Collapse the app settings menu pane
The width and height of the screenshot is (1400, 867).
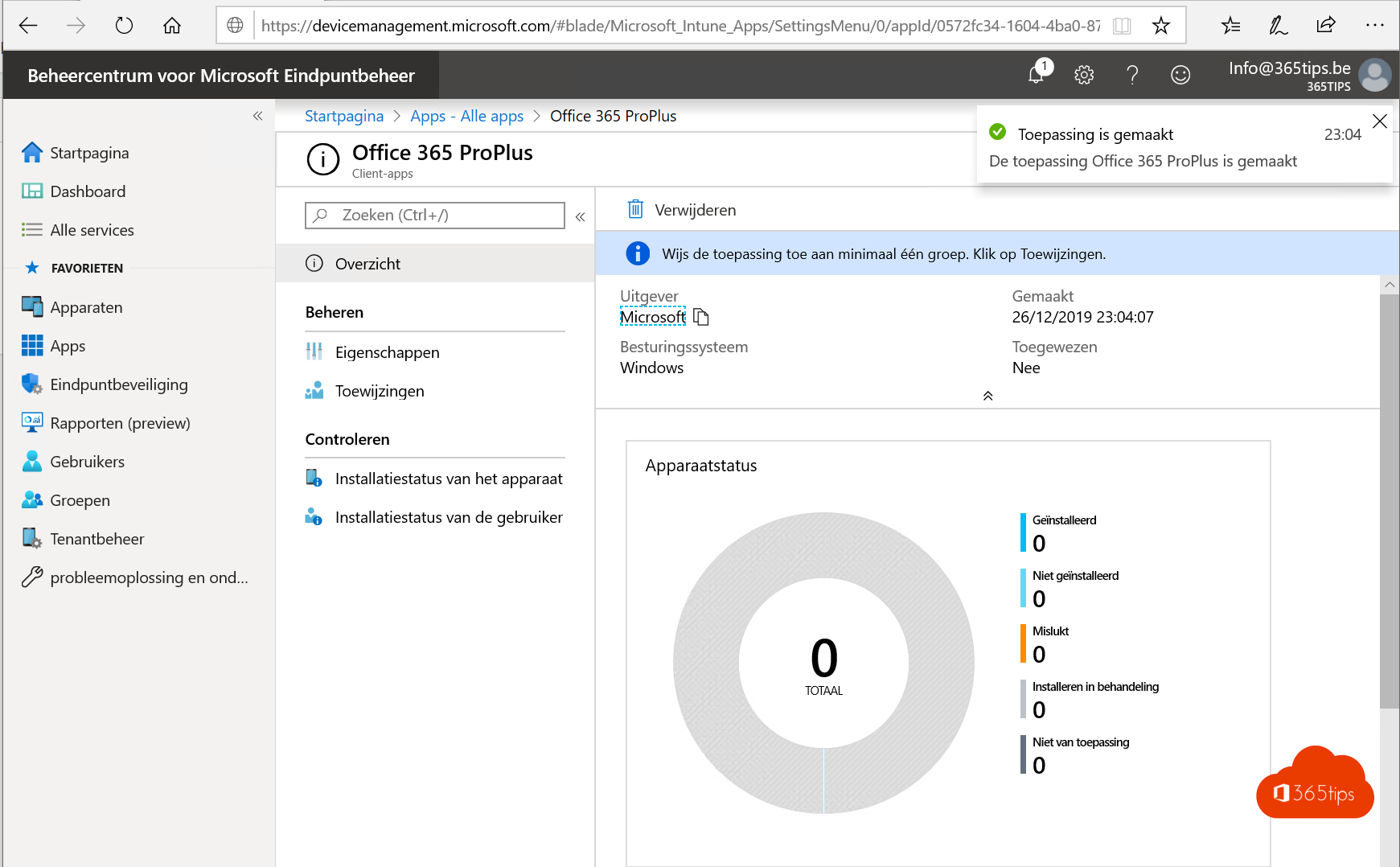580,216
